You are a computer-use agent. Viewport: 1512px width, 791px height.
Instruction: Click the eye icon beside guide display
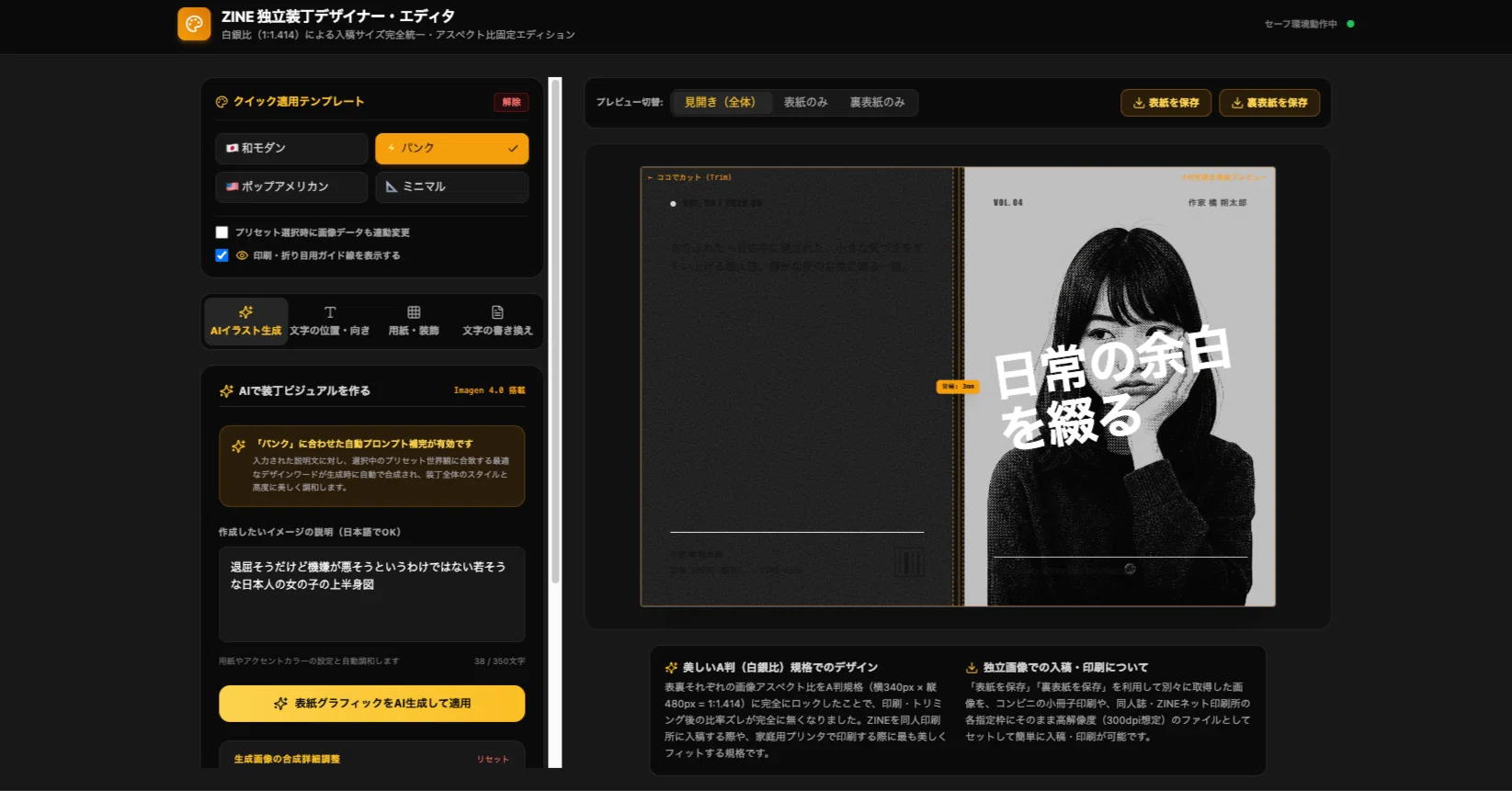point(242,255)
